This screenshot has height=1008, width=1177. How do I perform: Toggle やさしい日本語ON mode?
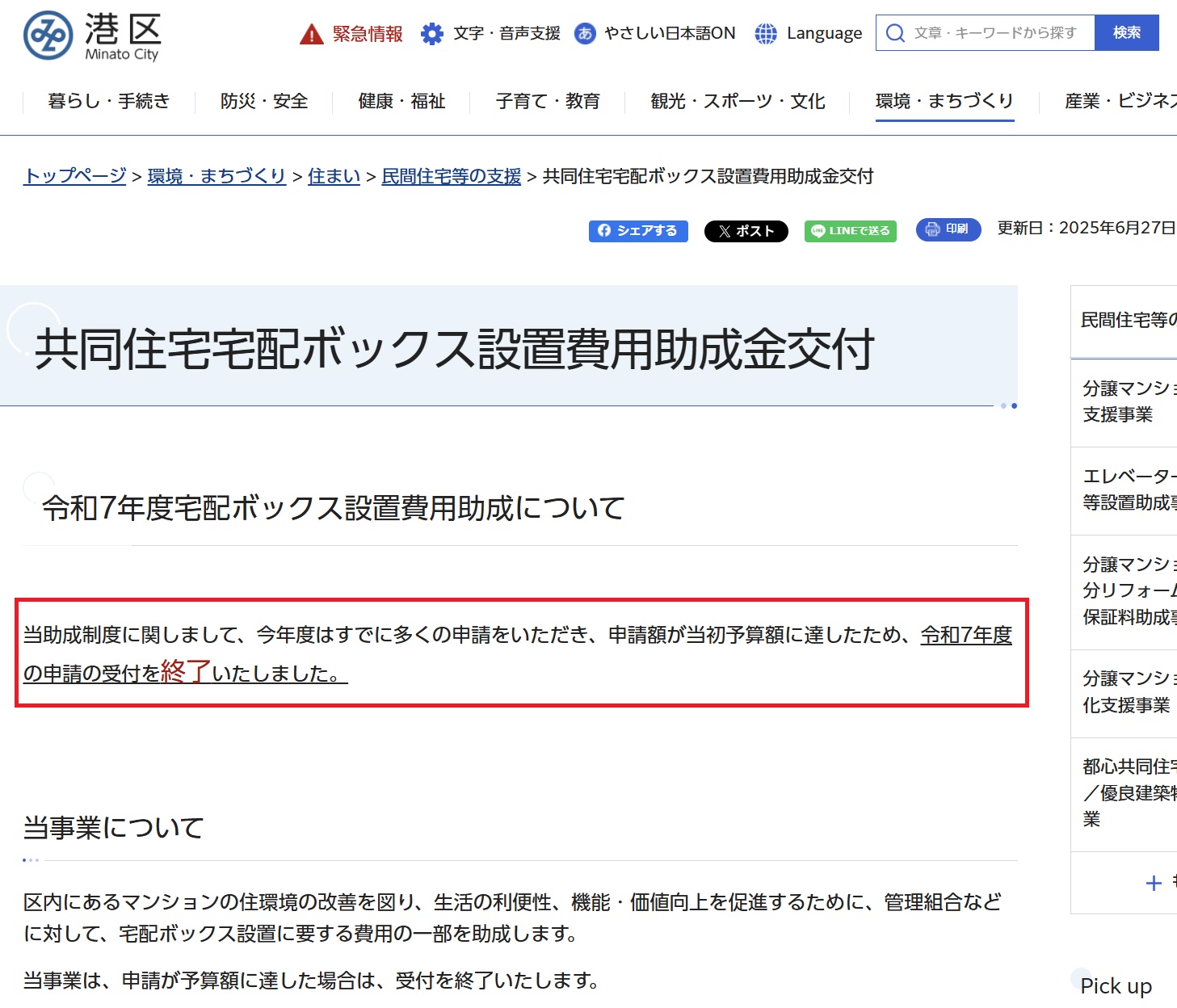(x=655, y=33)
